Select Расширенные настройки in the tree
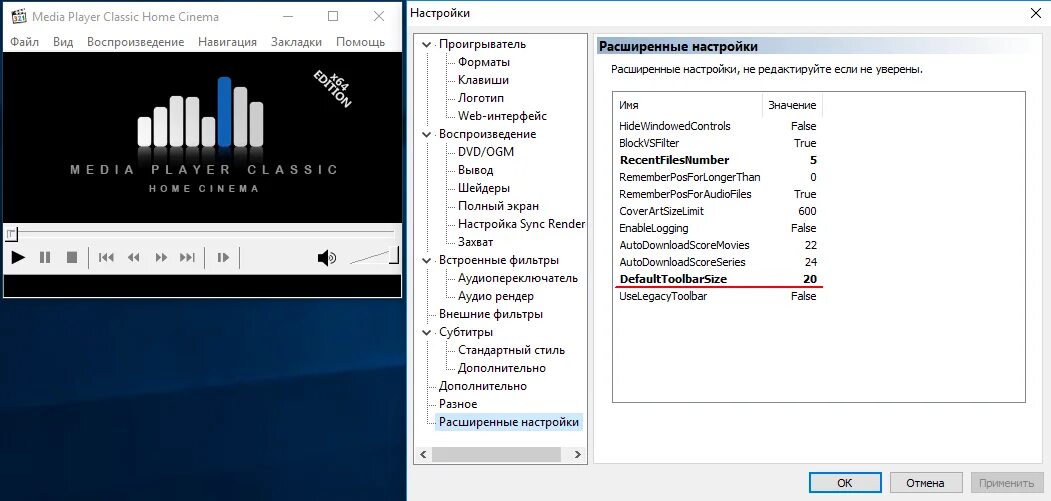This screenshot has height=501, width=1051. [509, 423]
